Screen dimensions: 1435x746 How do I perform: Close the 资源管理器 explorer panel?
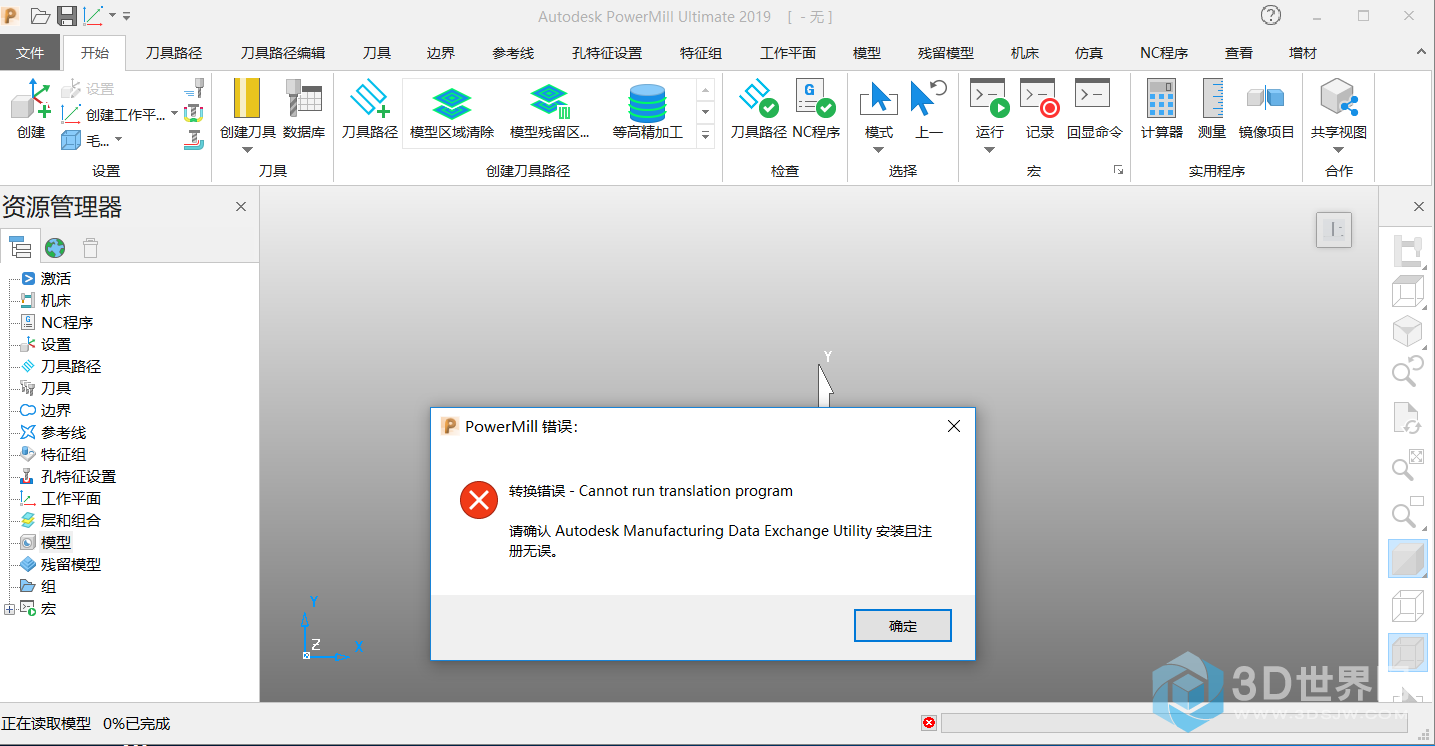point(241,206)
